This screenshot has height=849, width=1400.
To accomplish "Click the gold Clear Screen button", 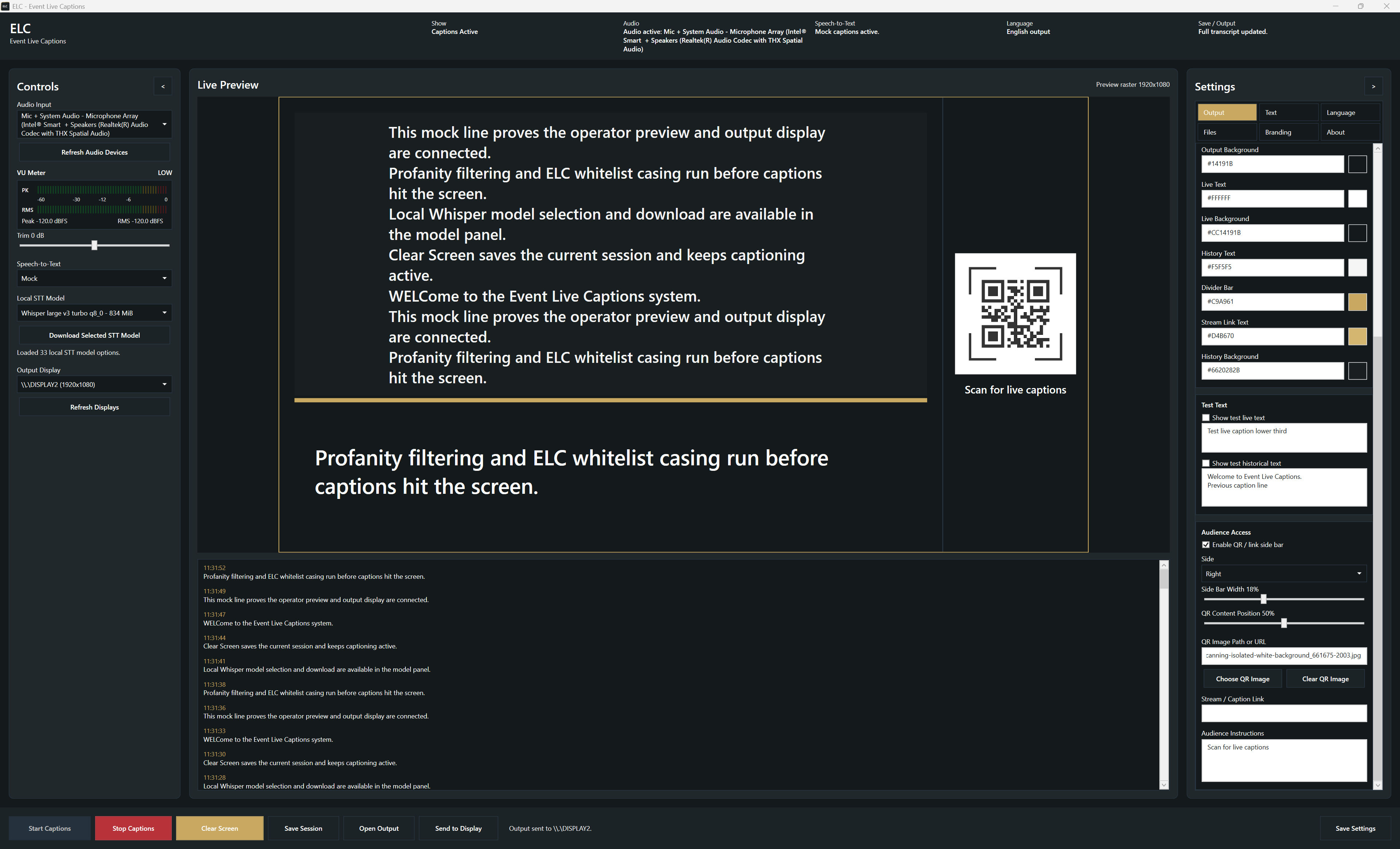I will pyautogui.click(x=219, y=829).
